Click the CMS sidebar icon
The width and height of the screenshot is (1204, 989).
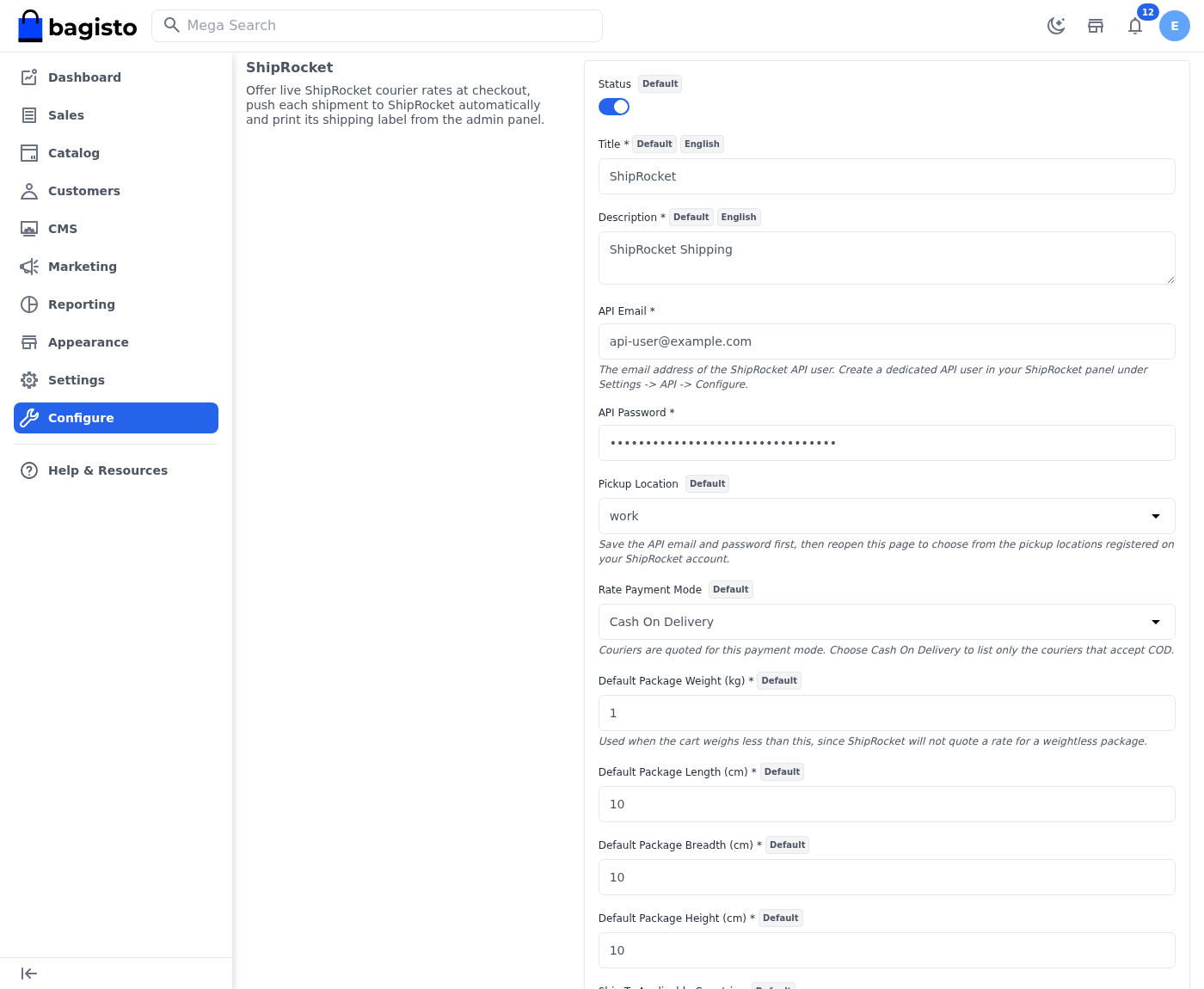coord(29,229)
